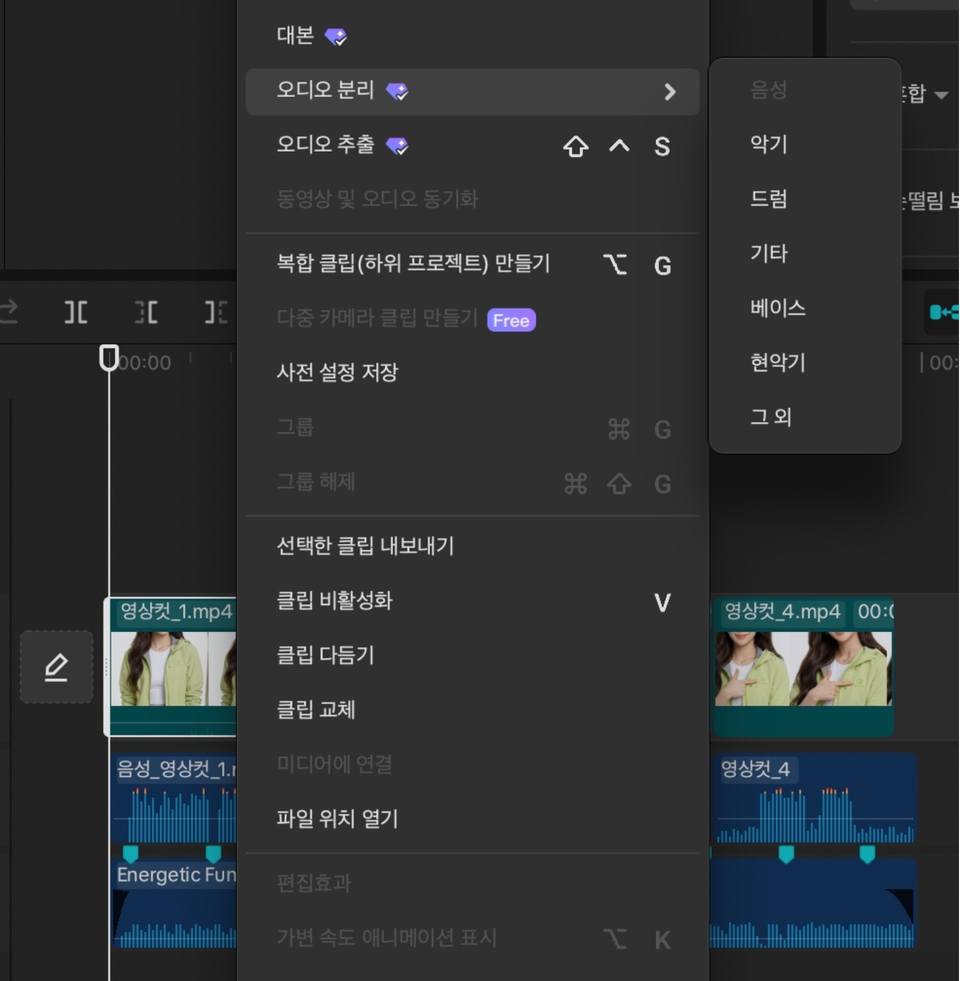
Task: Choose 클립 교체 from menu
Action: coord(472,710)
